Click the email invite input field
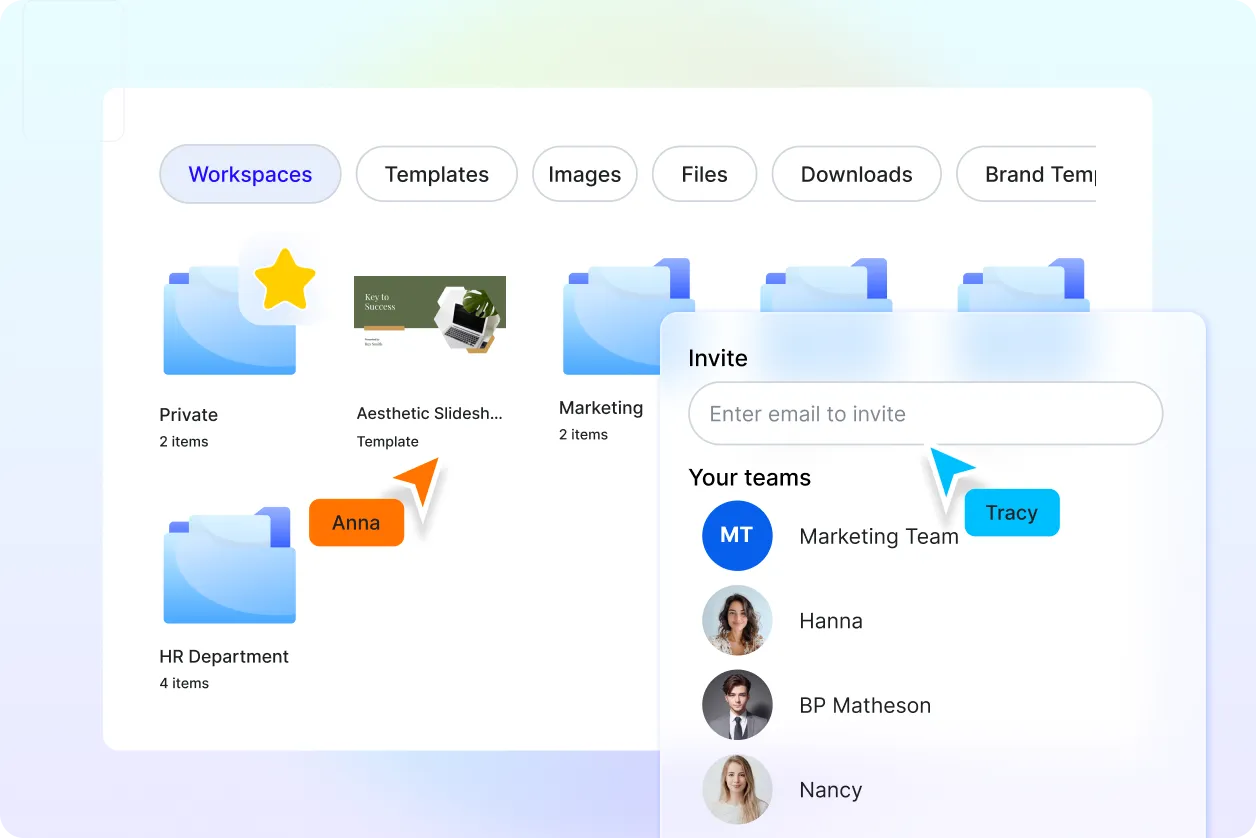Viewport: 1256px width, 838px height. click(925, 413)
